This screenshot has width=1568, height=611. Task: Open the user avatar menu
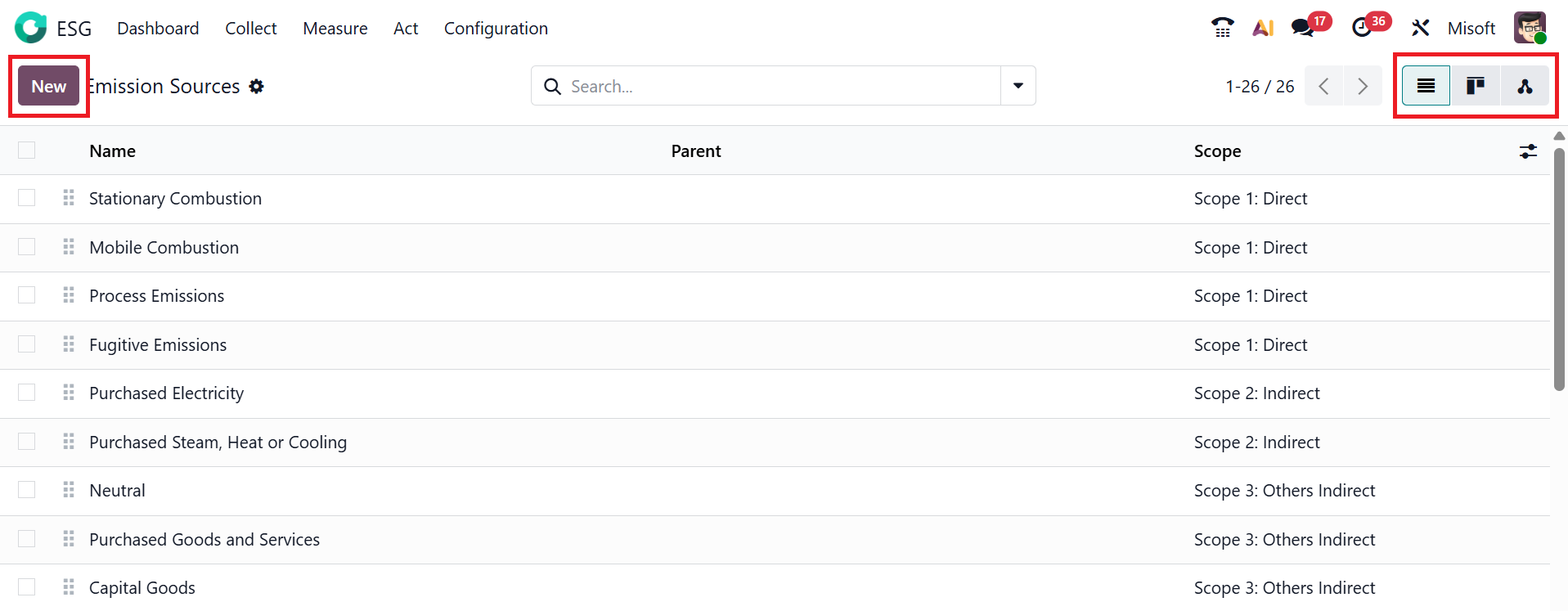point(1530,28)
